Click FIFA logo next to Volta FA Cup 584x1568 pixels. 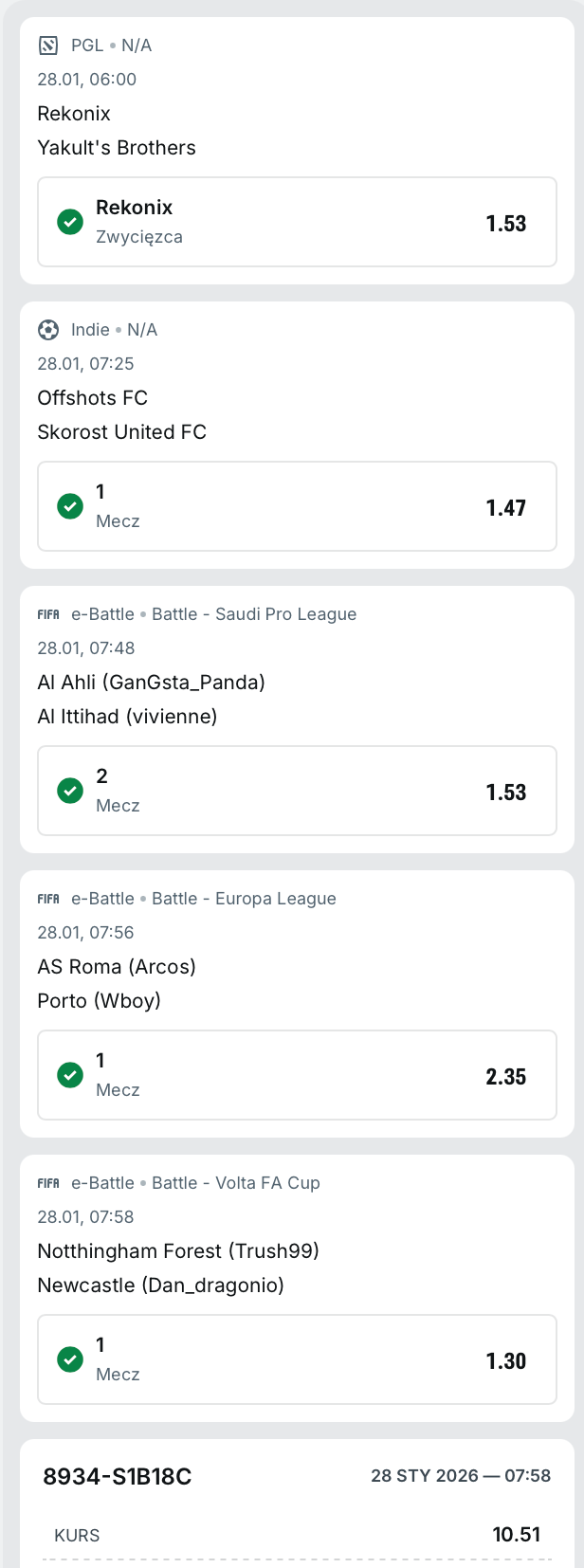(48, 1183)
